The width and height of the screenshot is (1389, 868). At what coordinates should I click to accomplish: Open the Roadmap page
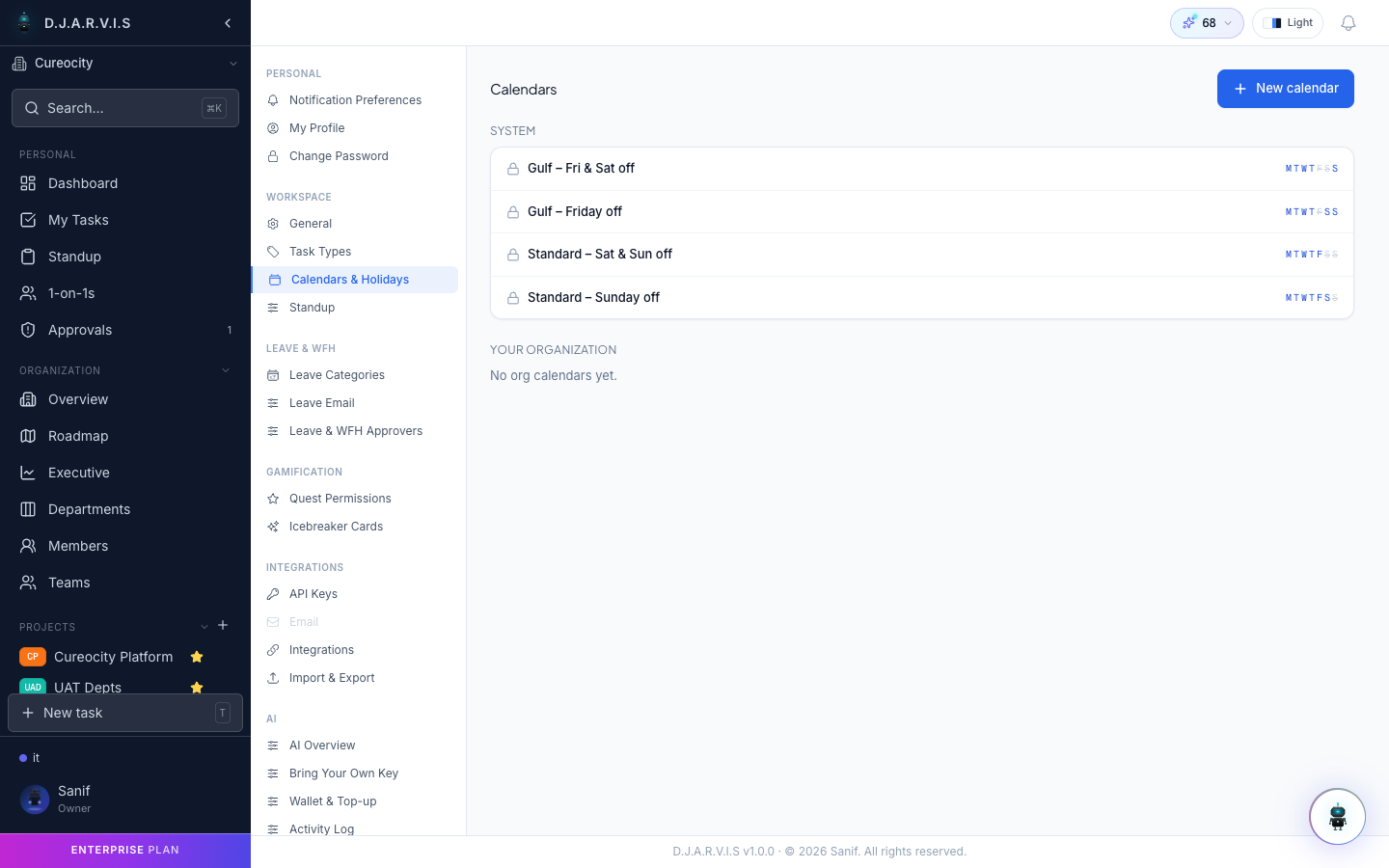point(125,436)
